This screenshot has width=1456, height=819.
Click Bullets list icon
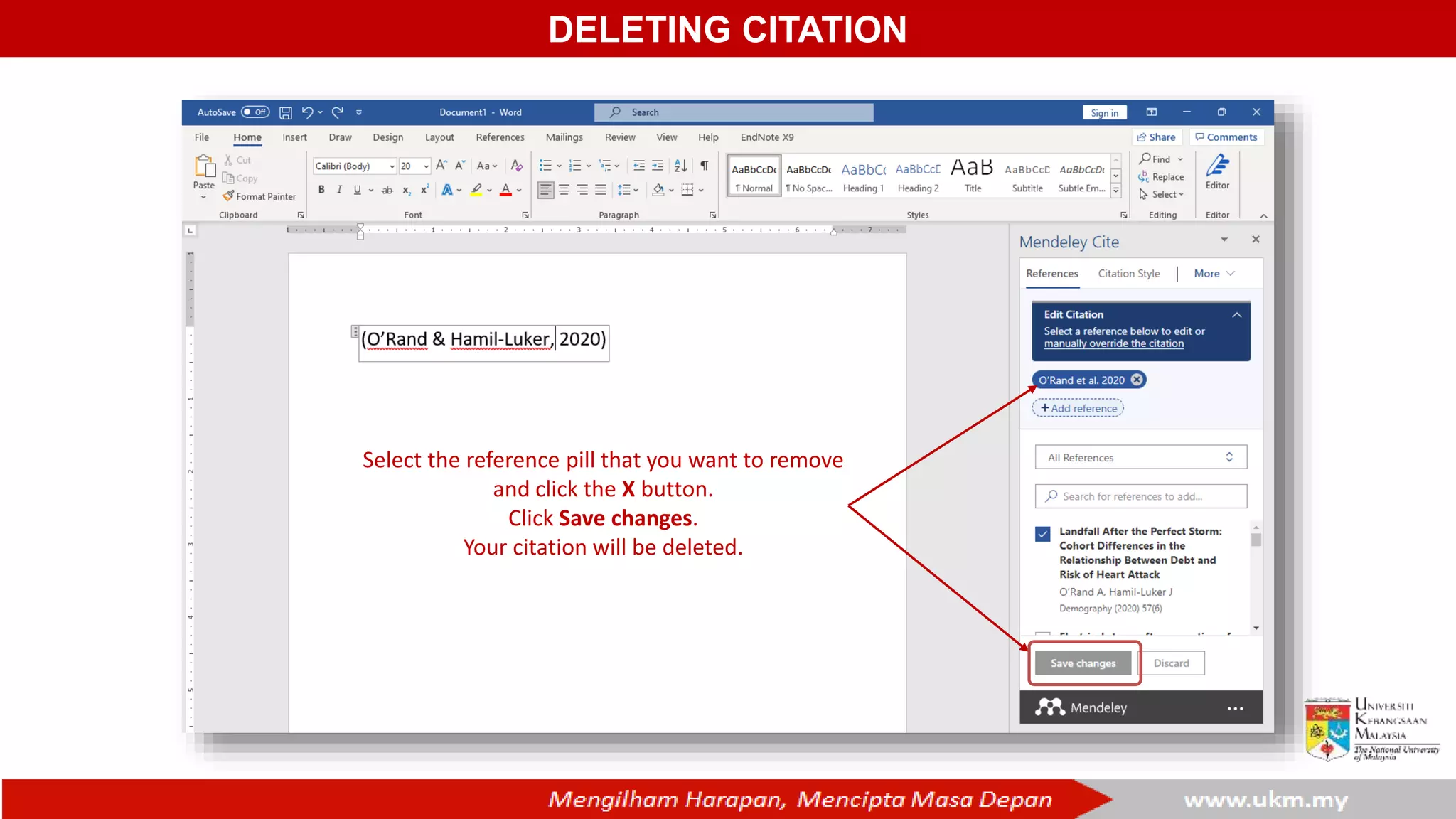(545, 166)
